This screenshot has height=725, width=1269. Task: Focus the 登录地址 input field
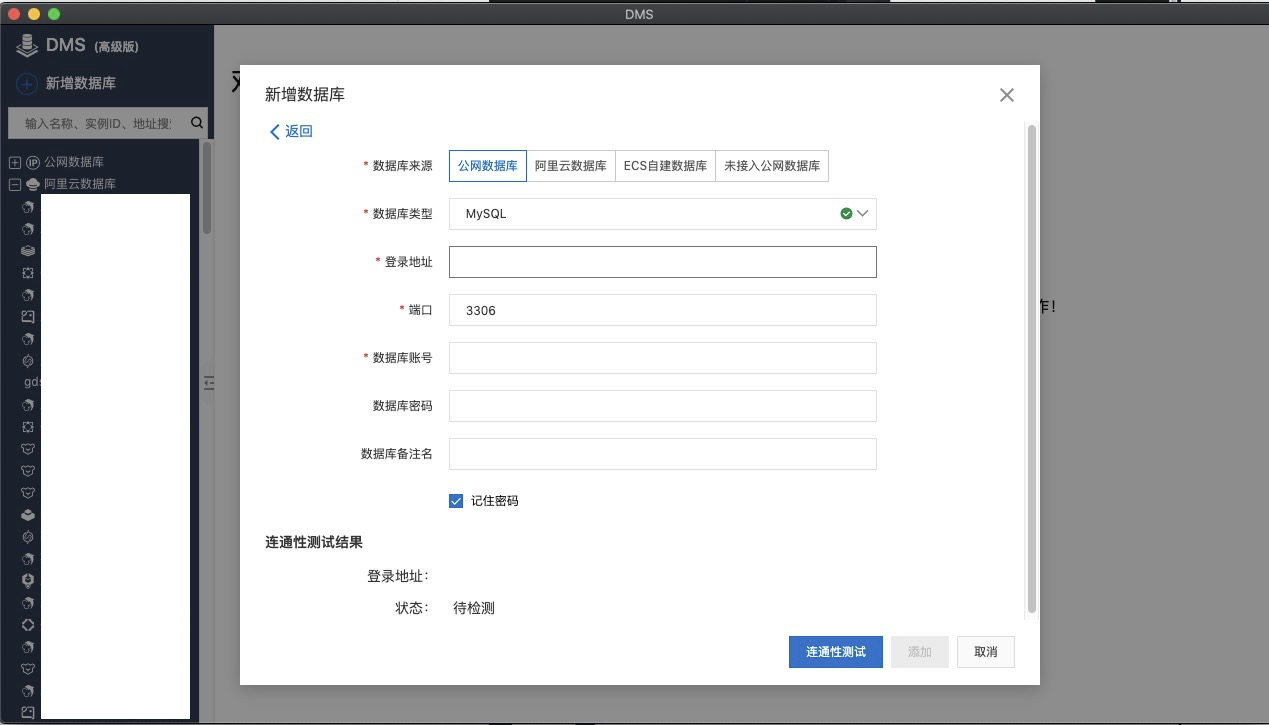[663, 262]
